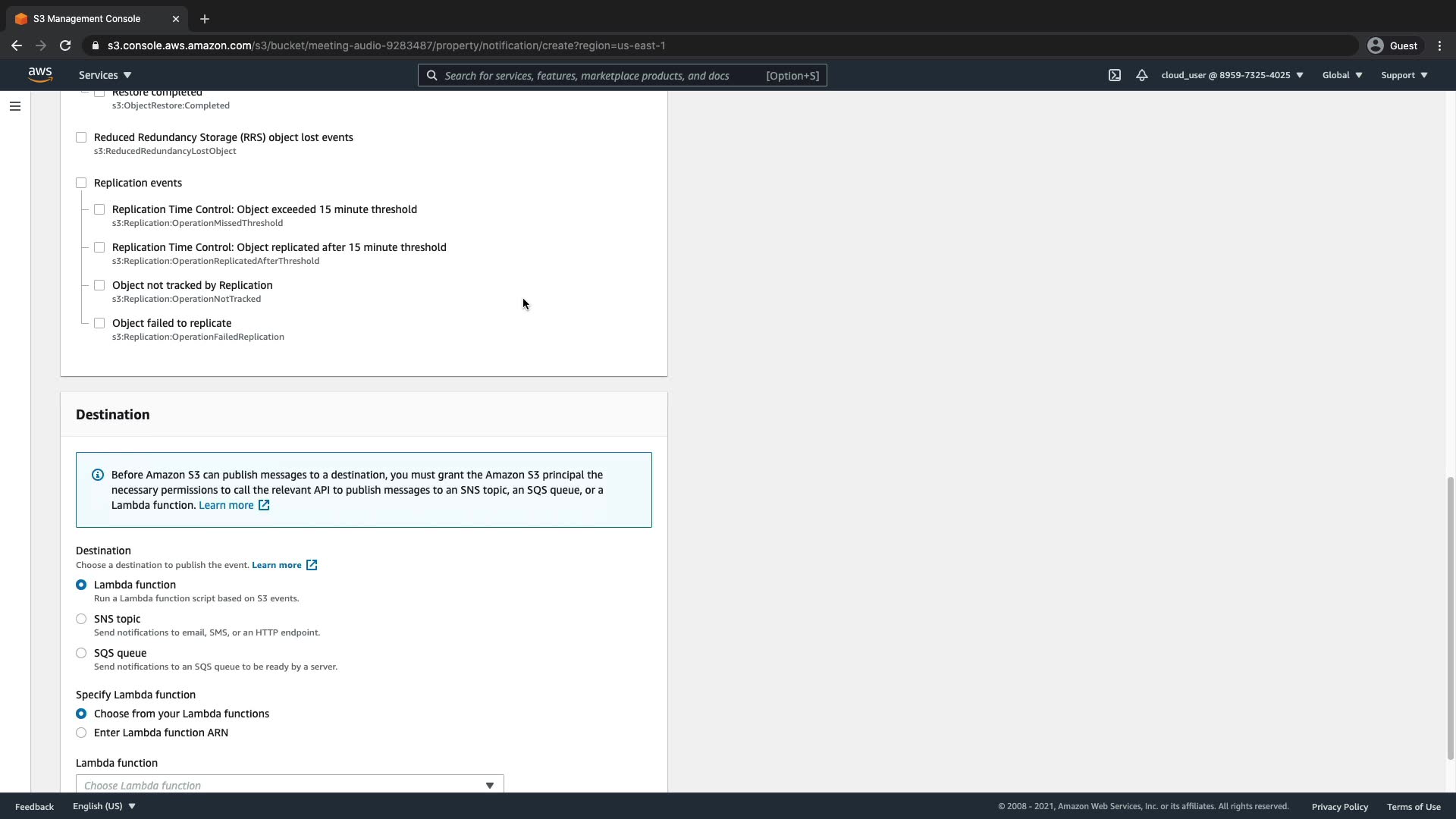Click the Guest profile icon
This screenshot has width=1456, height=819.
coord(1375,45)
